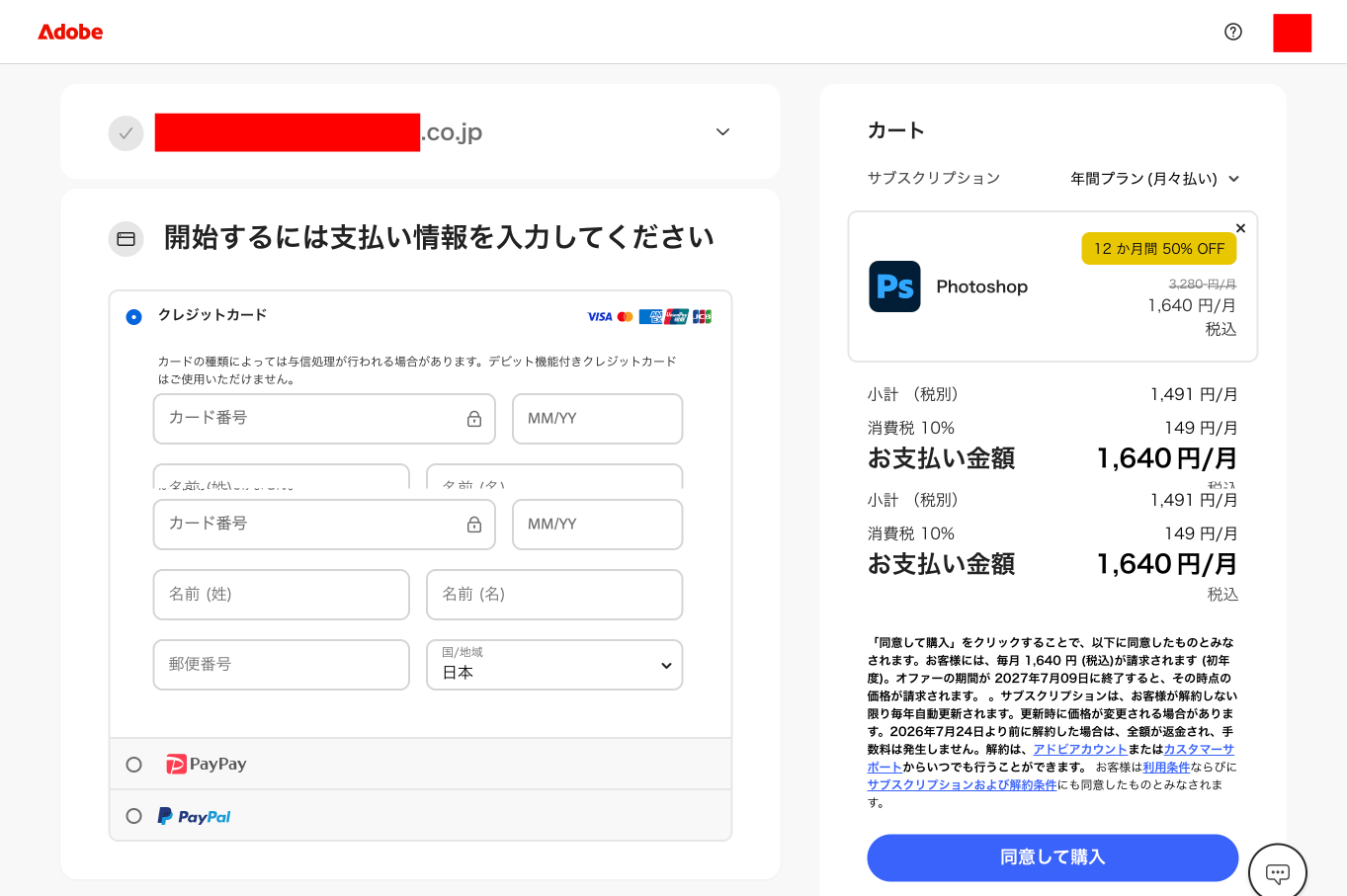1347x896 pixels.
Task: Click the user profile avatar in header
Action: 1292,33
